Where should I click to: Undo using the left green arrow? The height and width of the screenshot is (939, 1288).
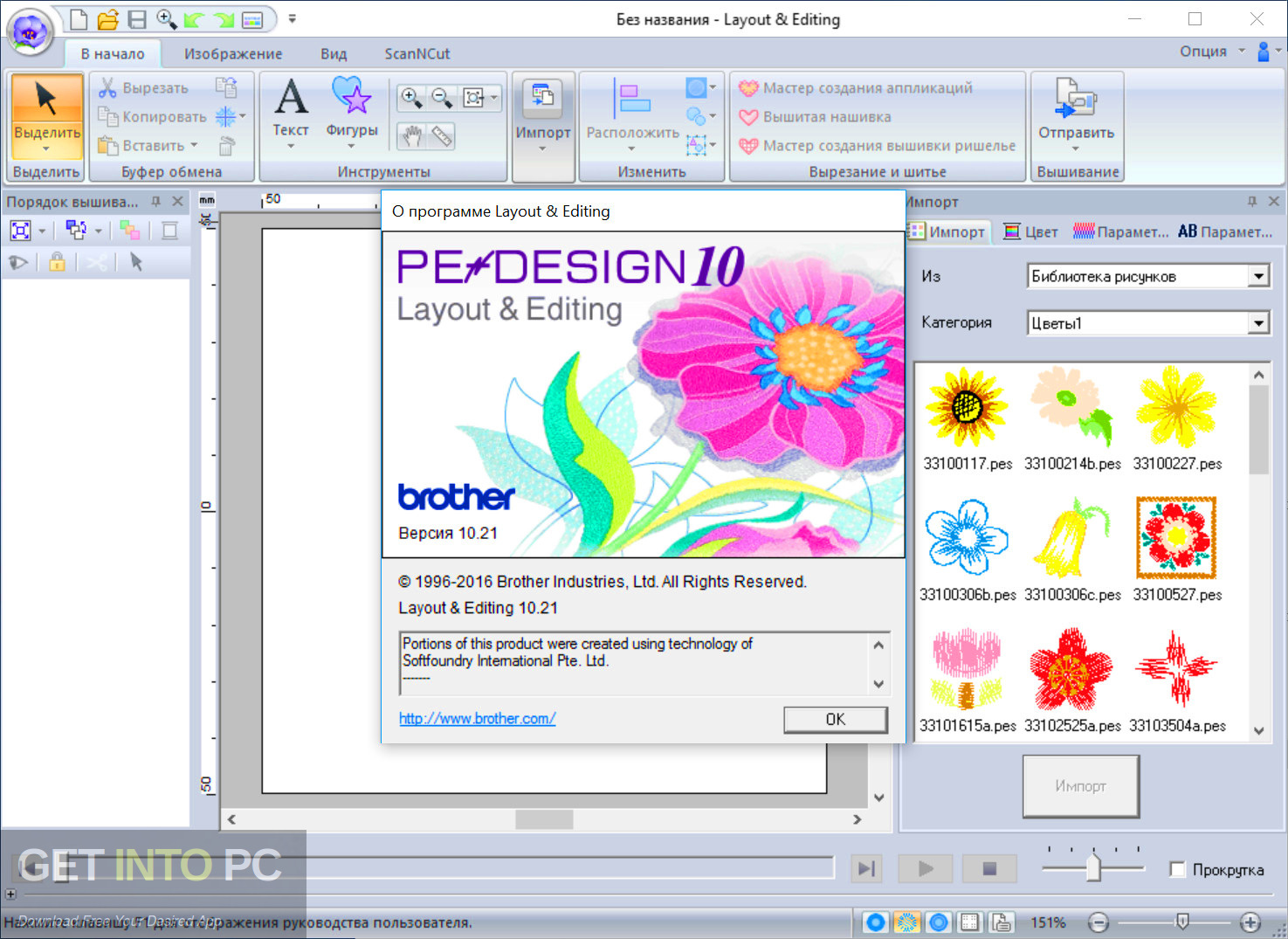click(x=195, y=18)
